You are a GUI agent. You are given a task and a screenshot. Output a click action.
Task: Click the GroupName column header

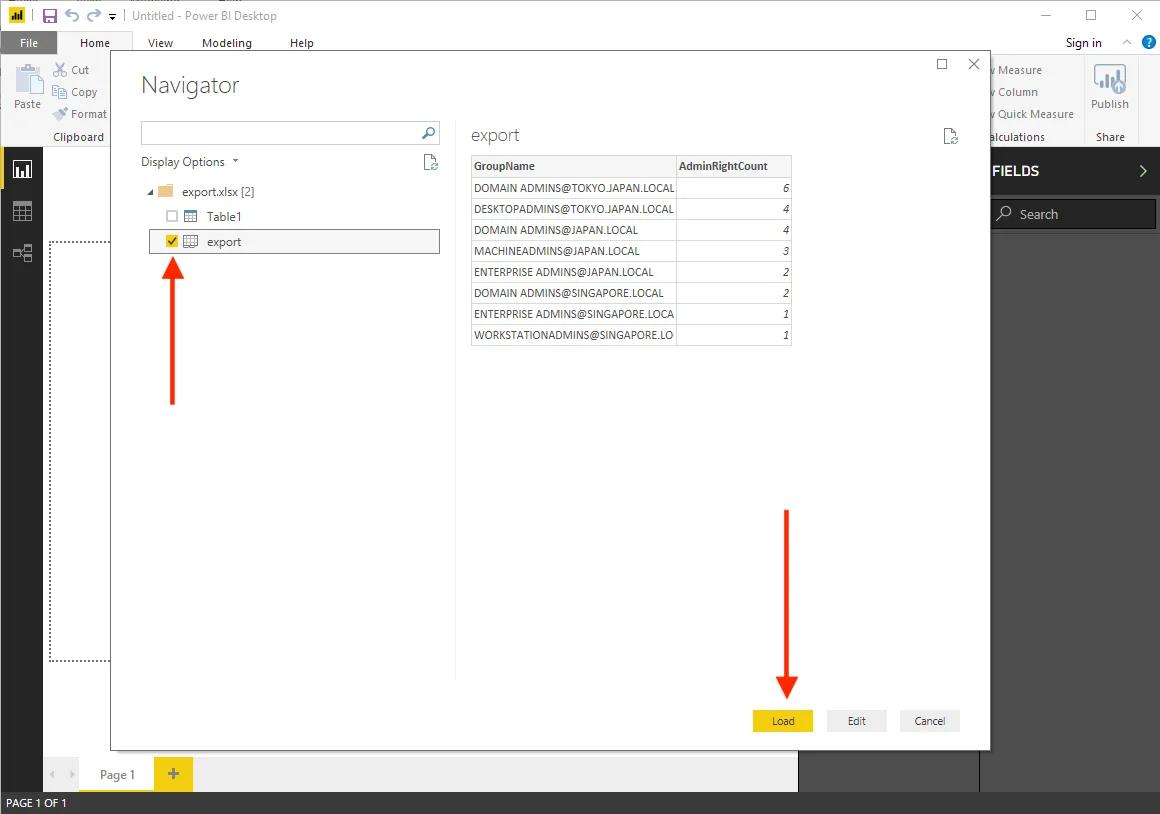(x=573, y=166)
